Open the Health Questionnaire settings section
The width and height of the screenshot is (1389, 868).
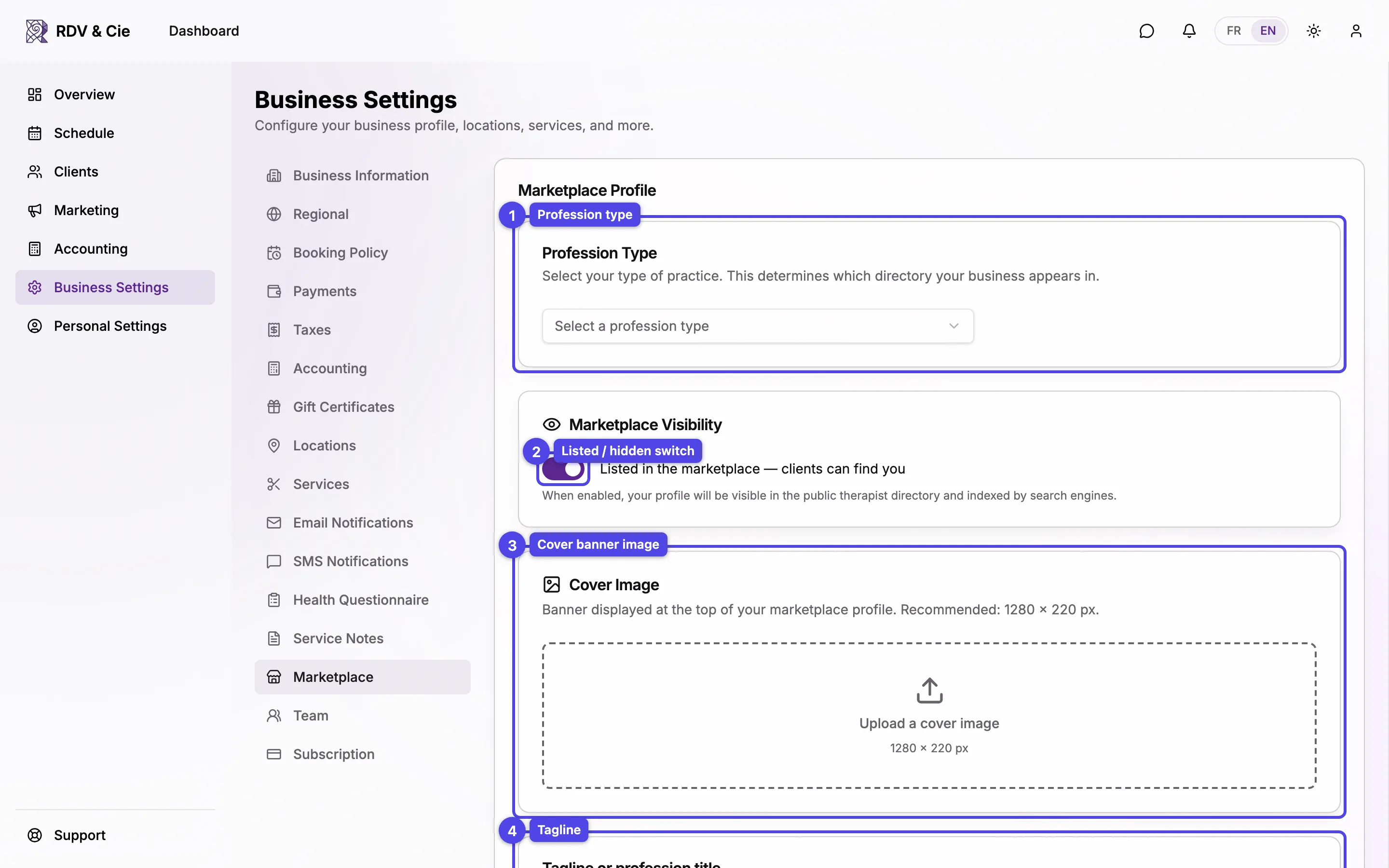(362, 600)
